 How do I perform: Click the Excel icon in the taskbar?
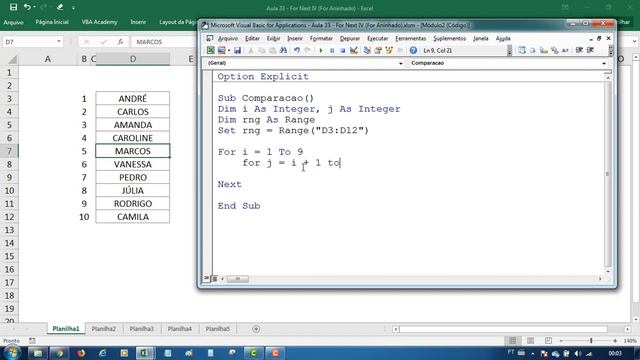(x=145, y=353)
